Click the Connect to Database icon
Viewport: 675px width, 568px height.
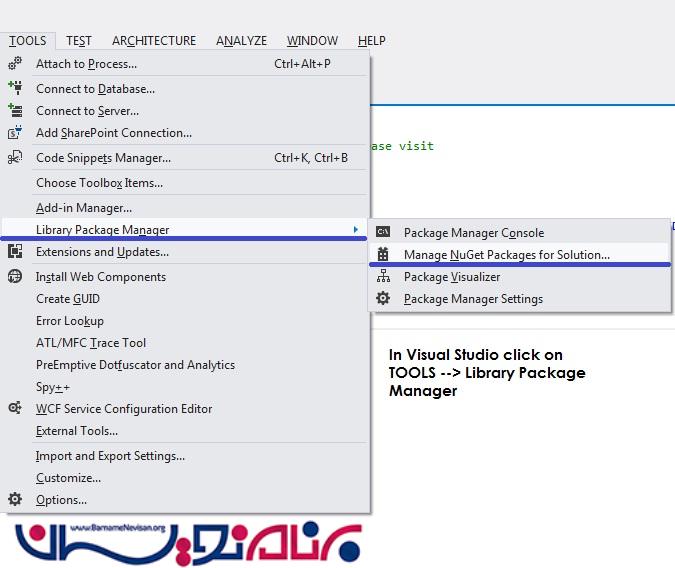pyautogui.click(x=15, y=88)
